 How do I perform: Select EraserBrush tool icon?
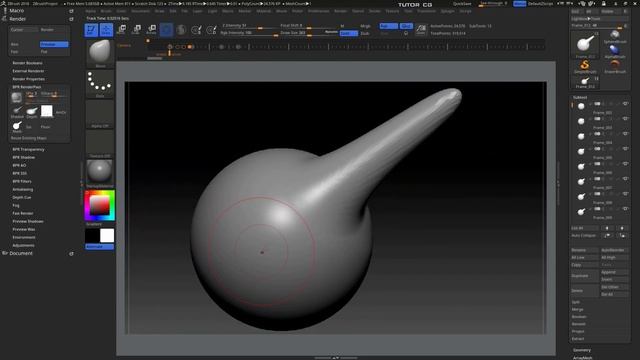coord(615,66)
